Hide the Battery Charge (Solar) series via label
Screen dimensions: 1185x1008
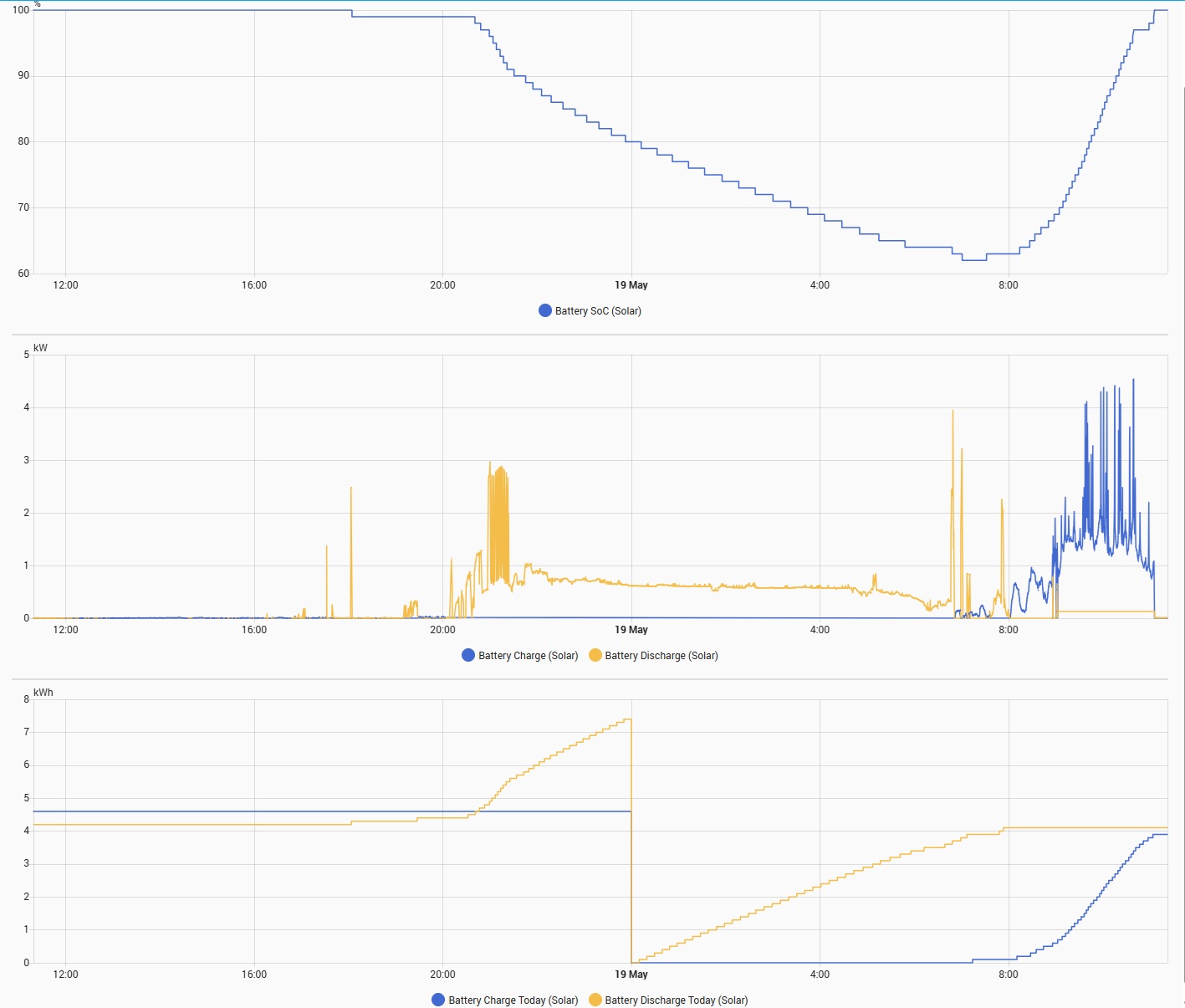528,656
